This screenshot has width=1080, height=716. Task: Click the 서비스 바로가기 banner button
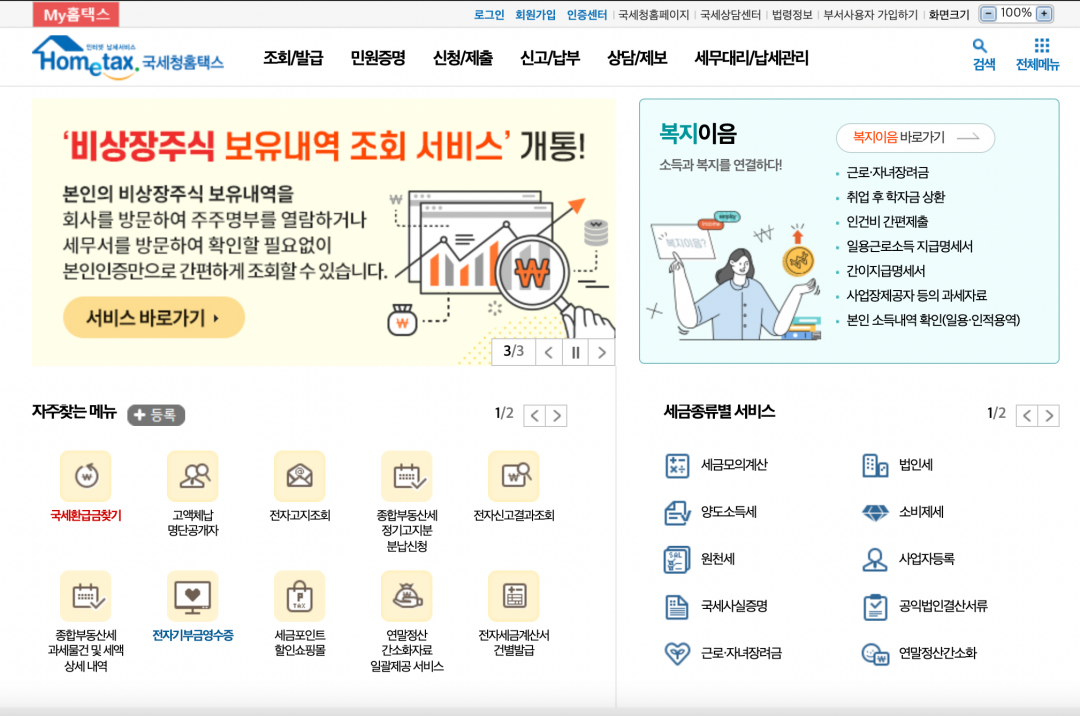click(154, 317)
